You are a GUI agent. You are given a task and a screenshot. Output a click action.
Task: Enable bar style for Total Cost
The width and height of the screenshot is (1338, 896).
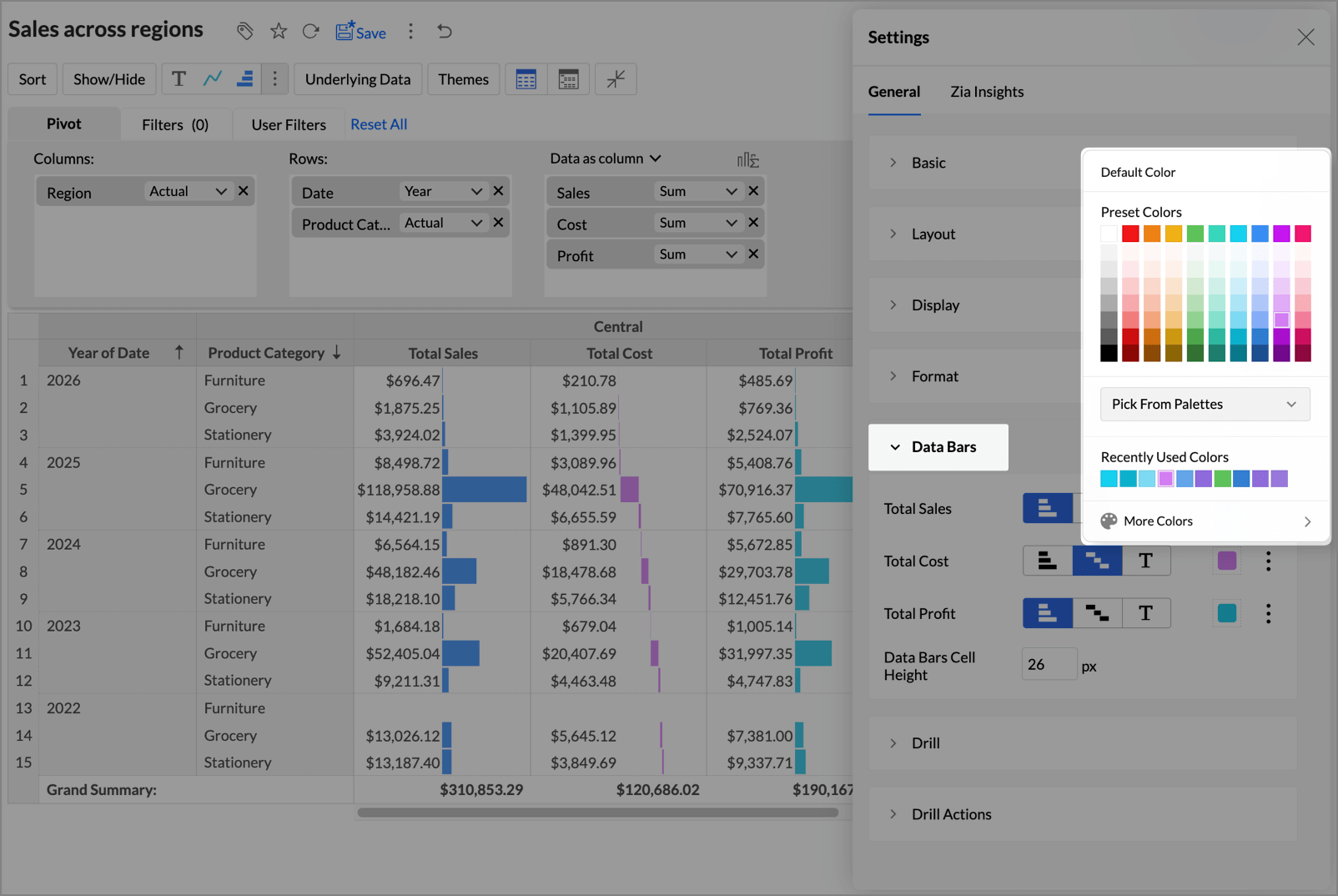(1048, 561)
